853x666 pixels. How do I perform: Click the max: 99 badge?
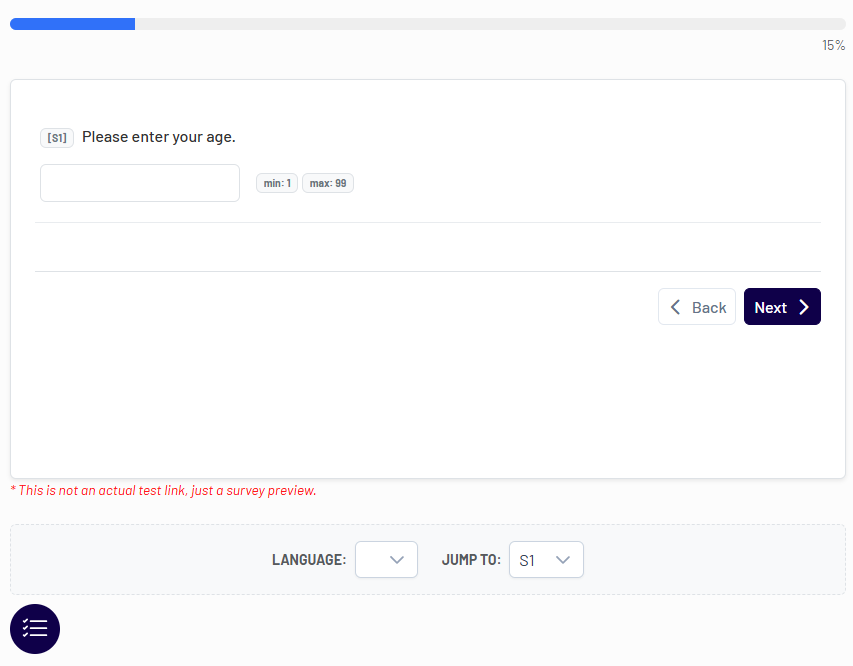click(x=328, y=183)
